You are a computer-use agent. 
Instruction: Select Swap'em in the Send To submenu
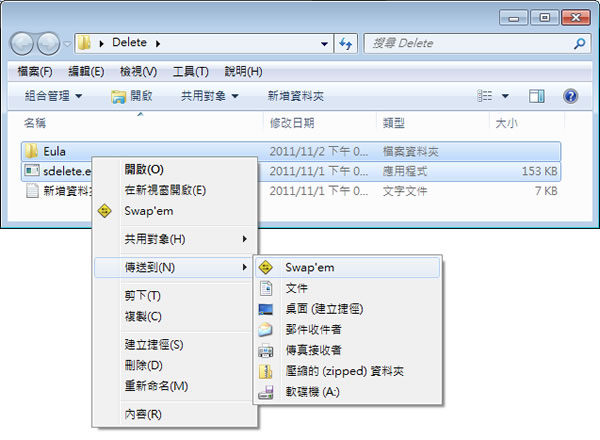click(347, 267)
